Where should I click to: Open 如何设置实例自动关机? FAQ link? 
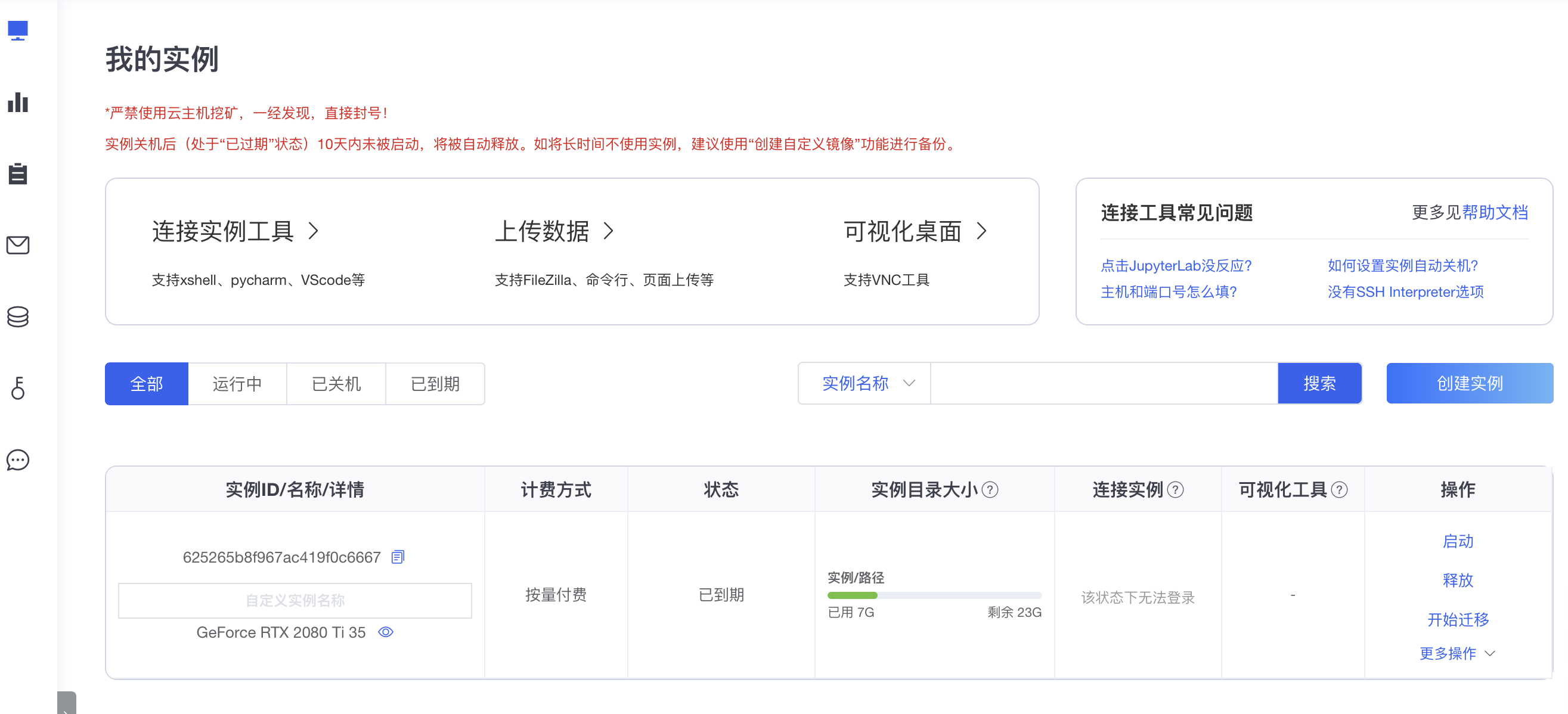(1402, 265)
